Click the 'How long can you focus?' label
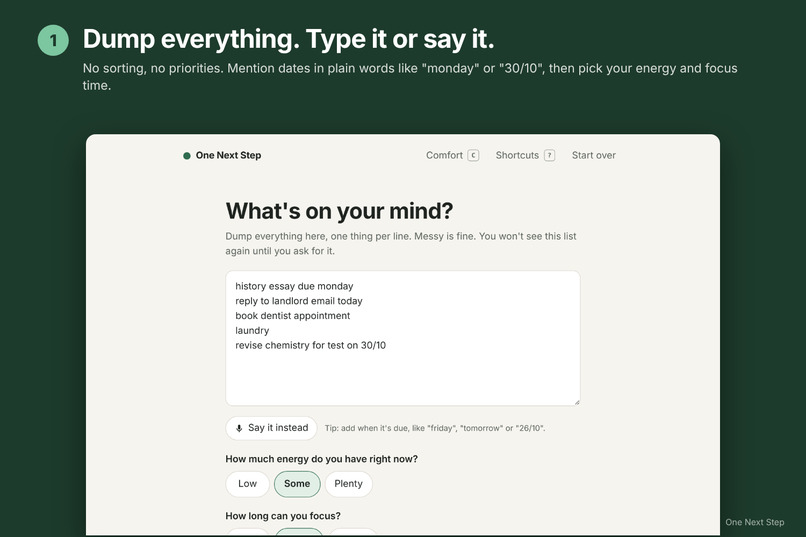 click(283, 516)
